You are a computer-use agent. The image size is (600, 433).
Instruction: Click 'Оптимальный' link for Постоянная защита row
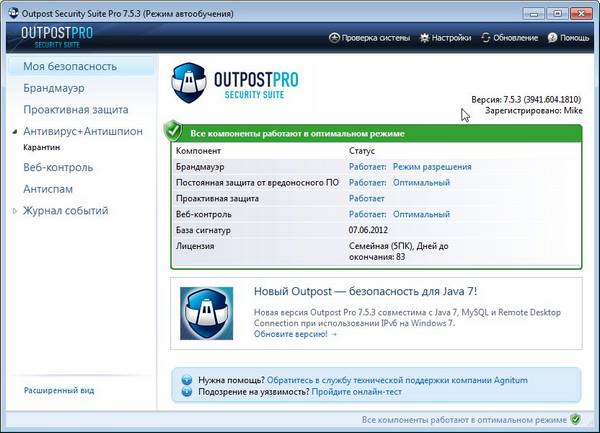click(x=421, y=183)
